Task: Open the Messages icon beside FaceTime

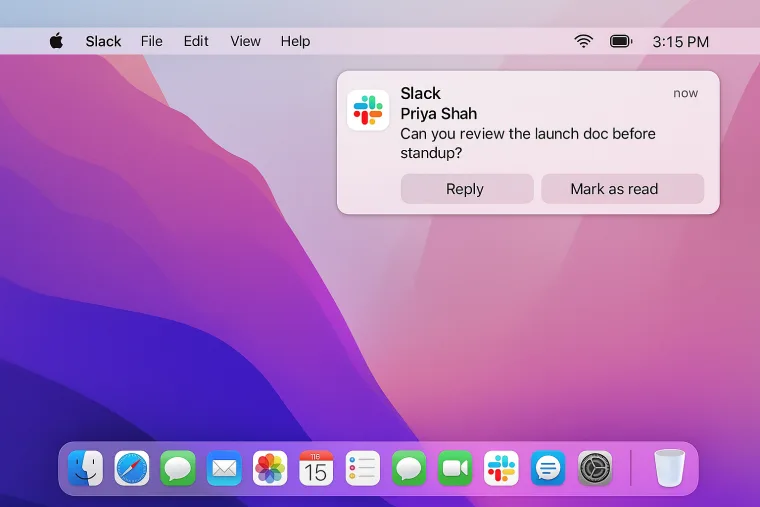Action: 409,468
